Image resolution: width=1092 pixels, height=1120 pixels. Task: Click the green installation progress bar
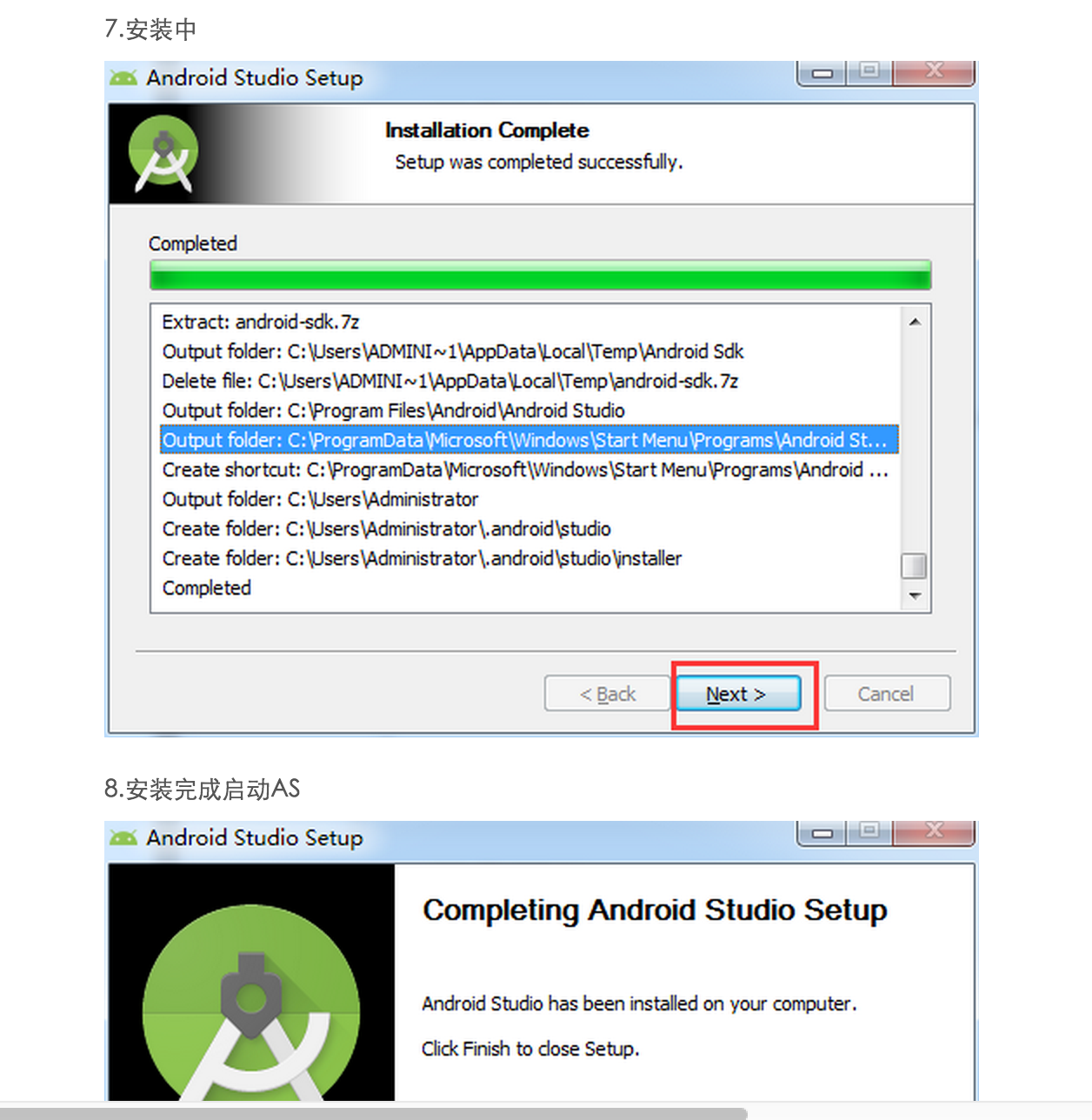540,275
